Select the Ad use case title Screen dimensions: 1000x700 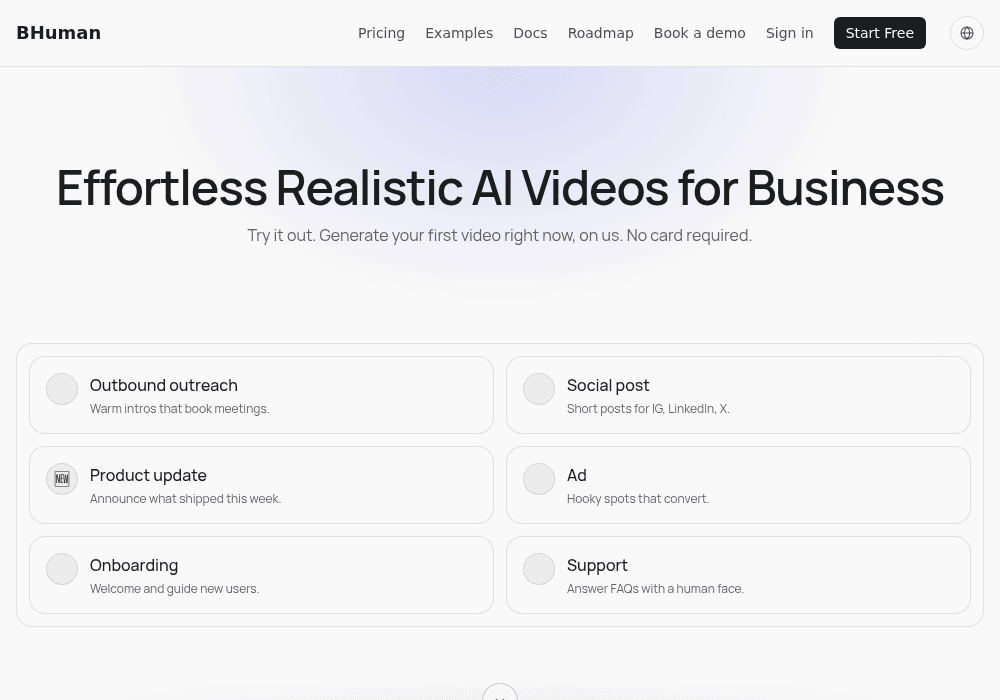[577, 476]
